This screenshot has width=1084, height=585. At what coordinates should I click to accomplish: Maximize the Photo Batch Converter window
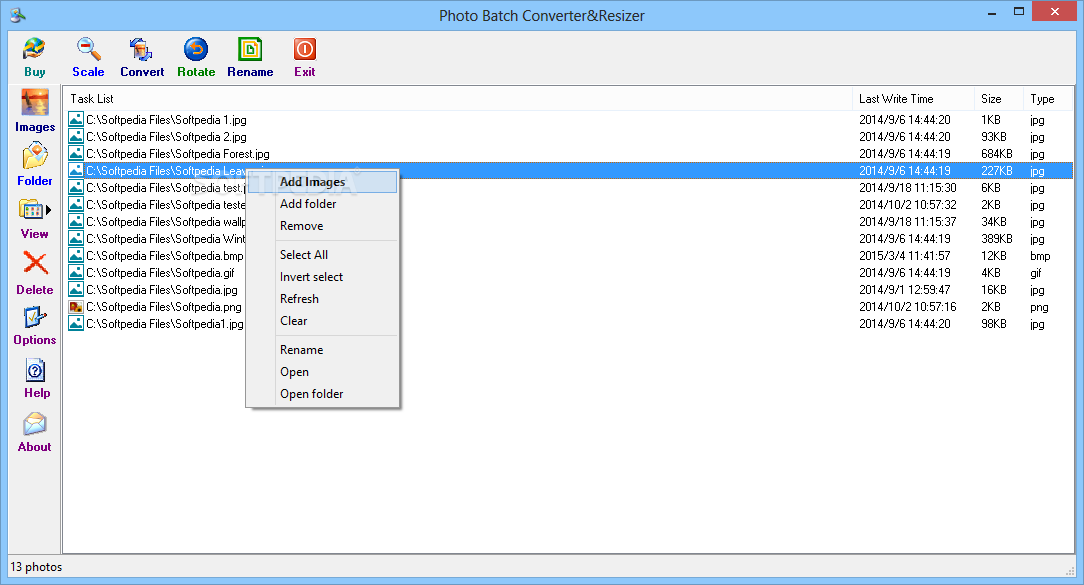tap(1019, 12)
